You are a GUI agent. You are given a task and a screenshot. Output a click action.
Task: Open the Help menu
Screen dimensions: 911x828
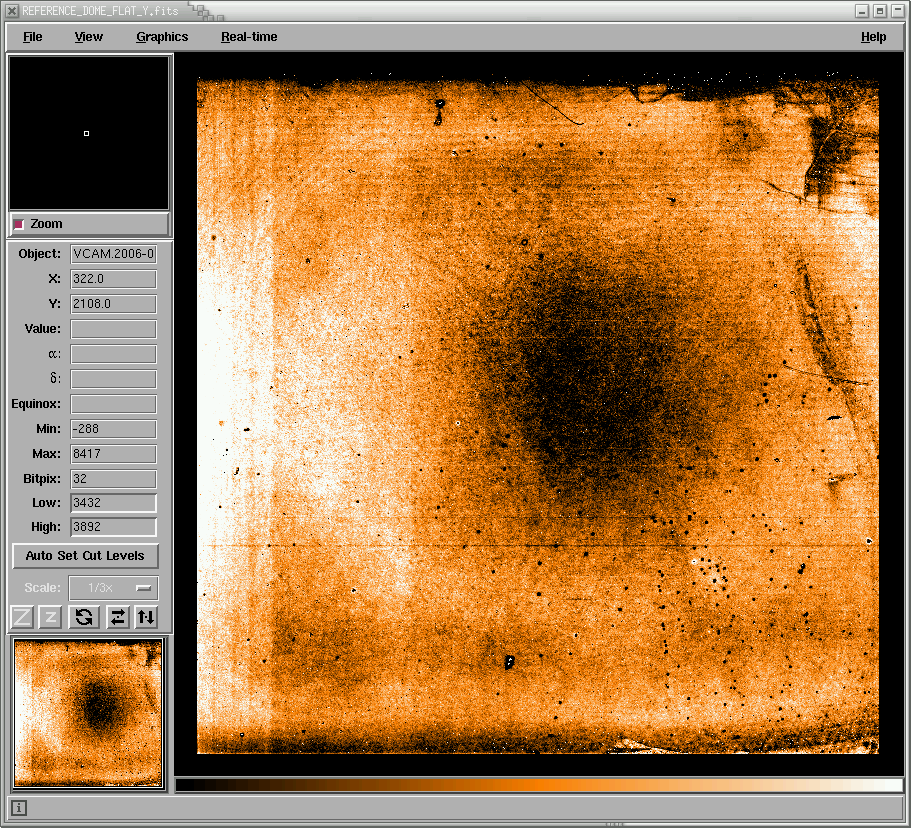pos(873,37)
